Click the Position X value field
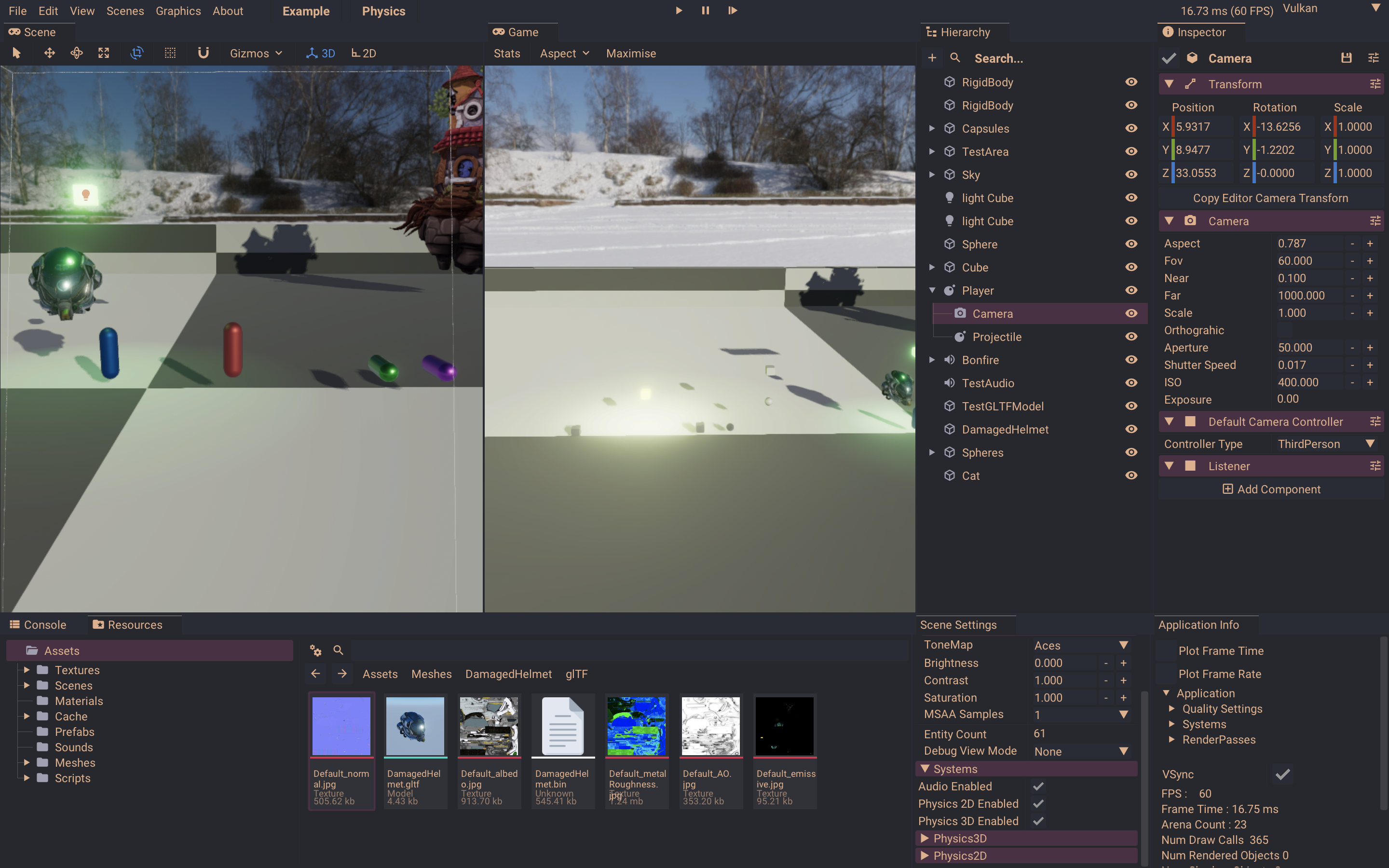 click(x=1202, y=127)
